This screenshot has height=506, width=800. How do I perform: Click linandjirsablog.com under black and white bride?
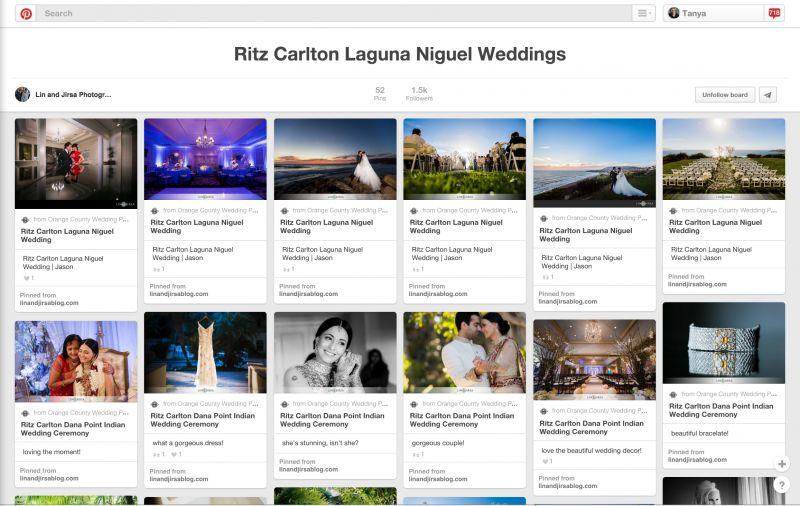308,469
